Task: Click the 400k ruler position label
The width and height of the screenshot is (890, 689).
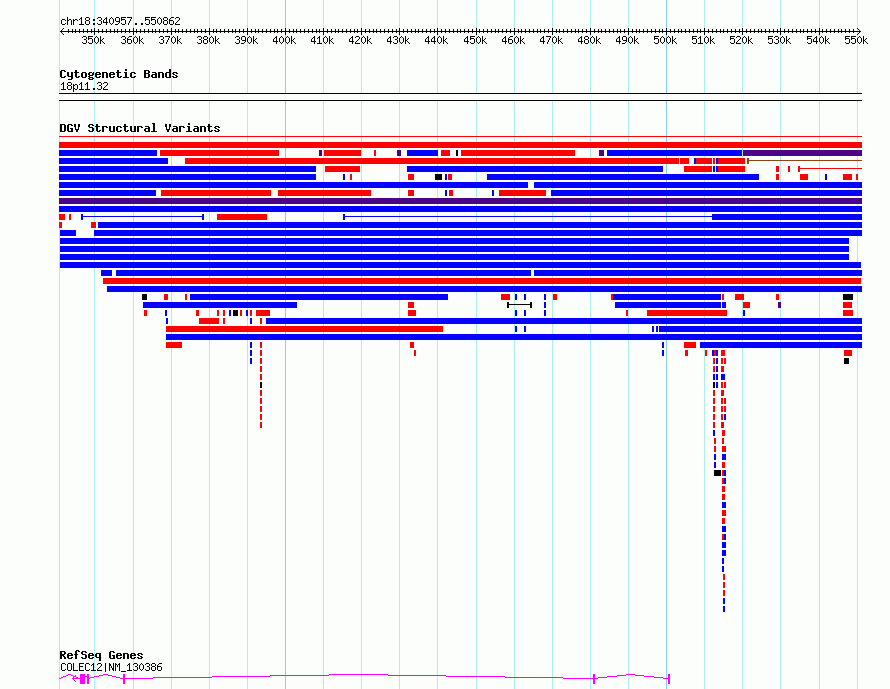Action: (284, 40)
